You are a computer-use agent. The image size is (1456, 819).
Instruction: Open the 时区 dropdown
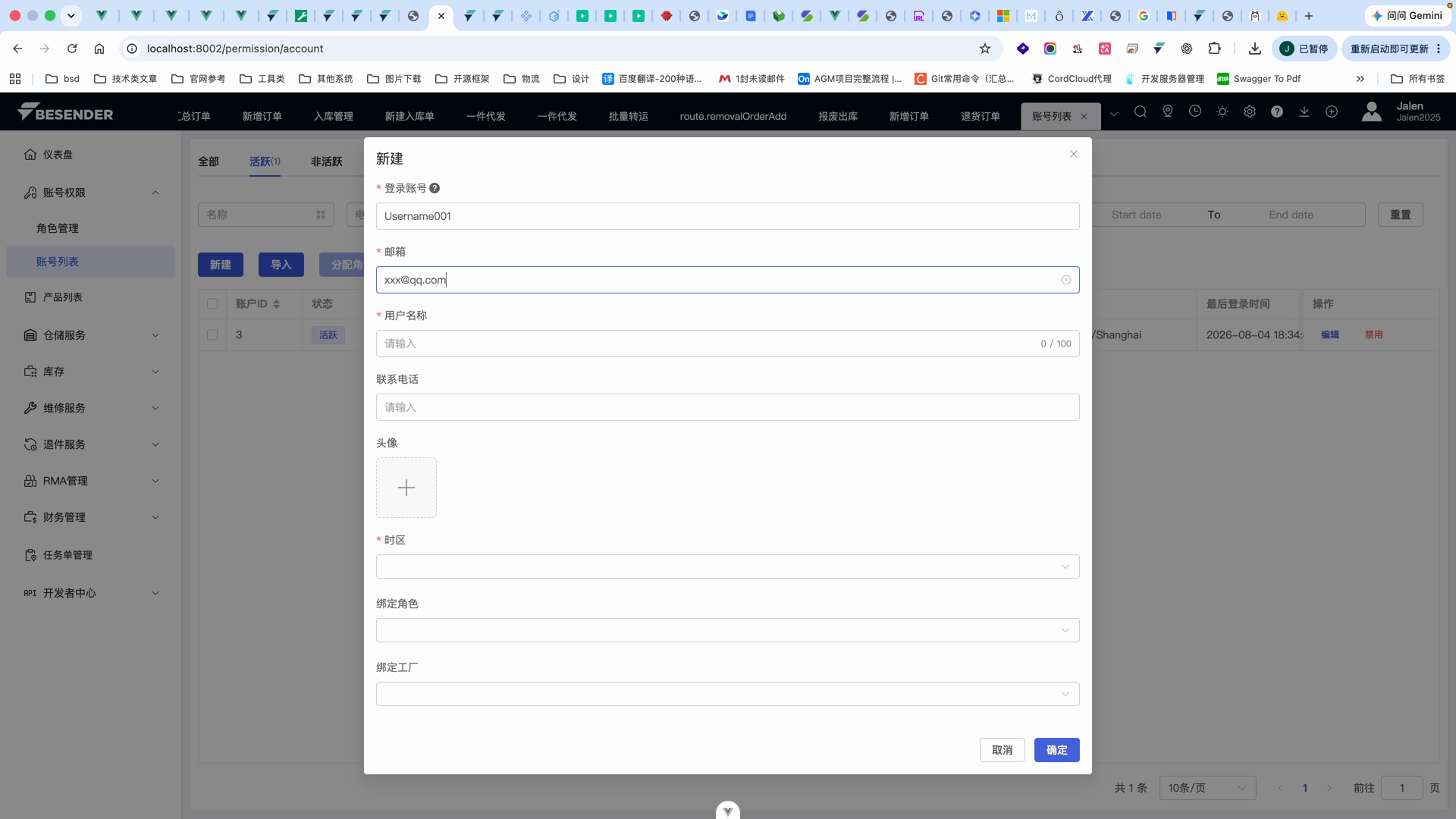[727, 566]
